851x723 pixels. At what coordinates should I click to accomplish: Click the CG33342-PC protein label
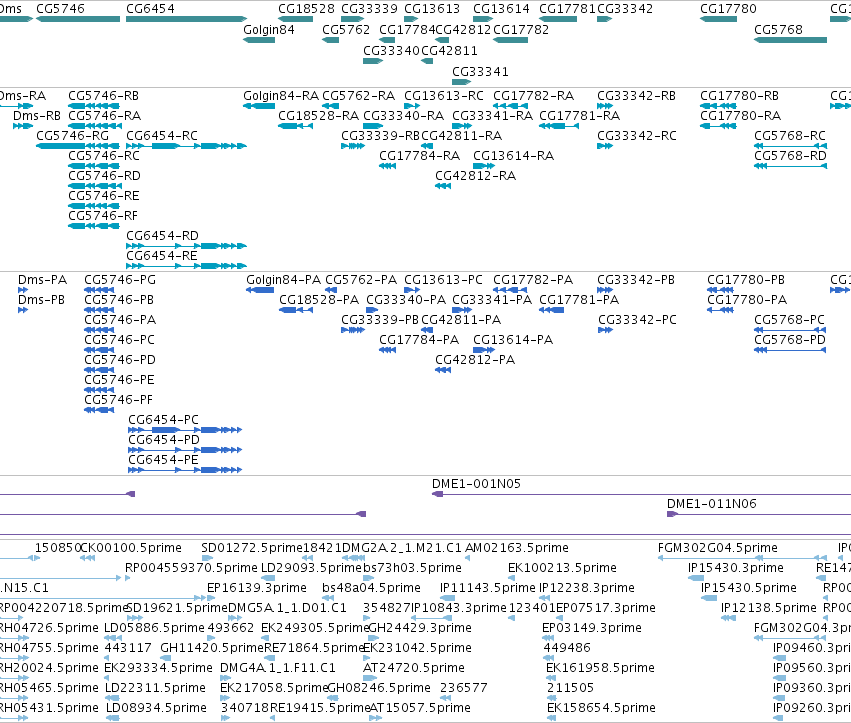637,320
